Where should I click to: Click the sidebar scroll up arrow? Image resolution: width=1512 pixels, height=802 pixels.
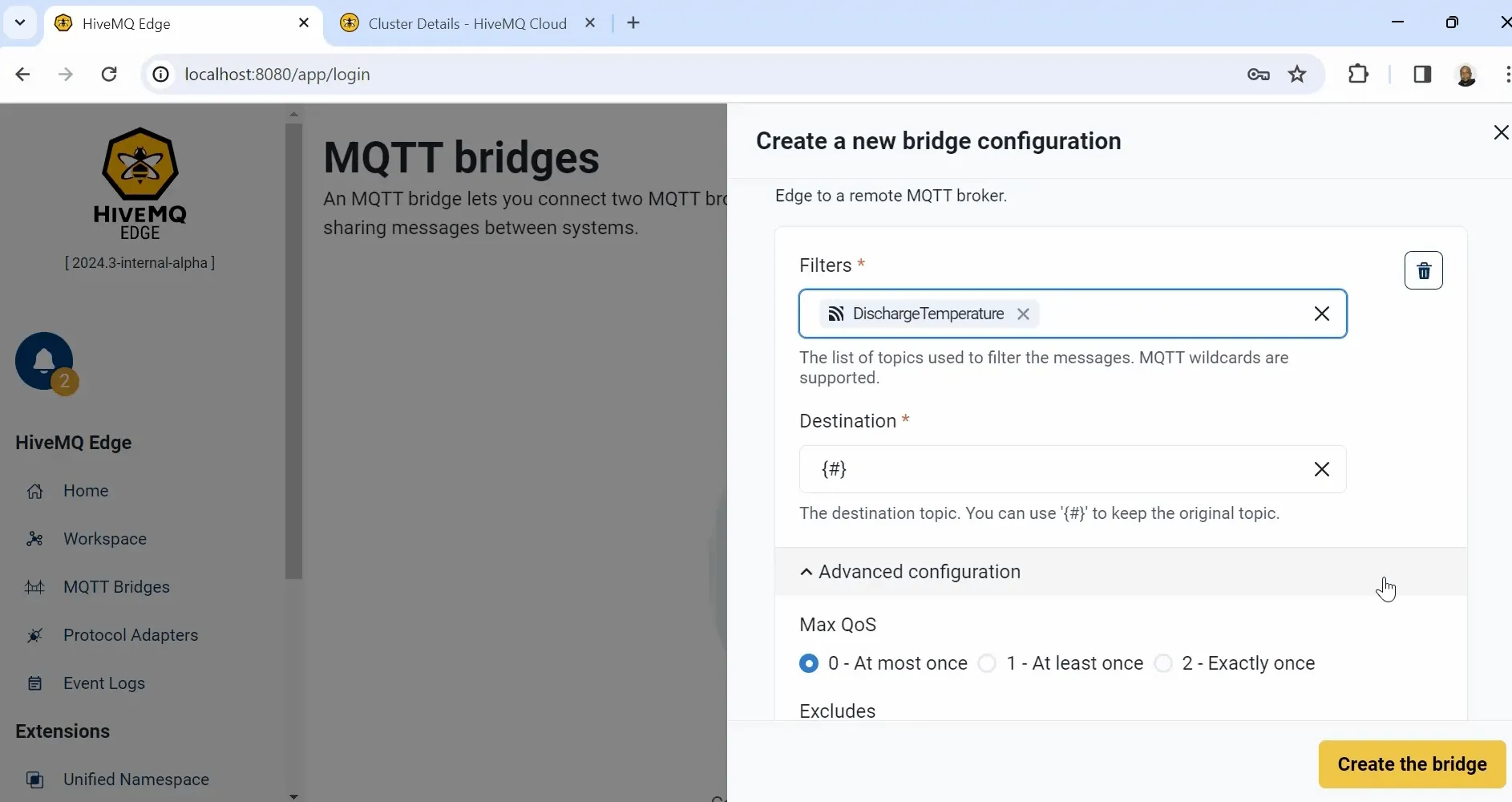293,114
